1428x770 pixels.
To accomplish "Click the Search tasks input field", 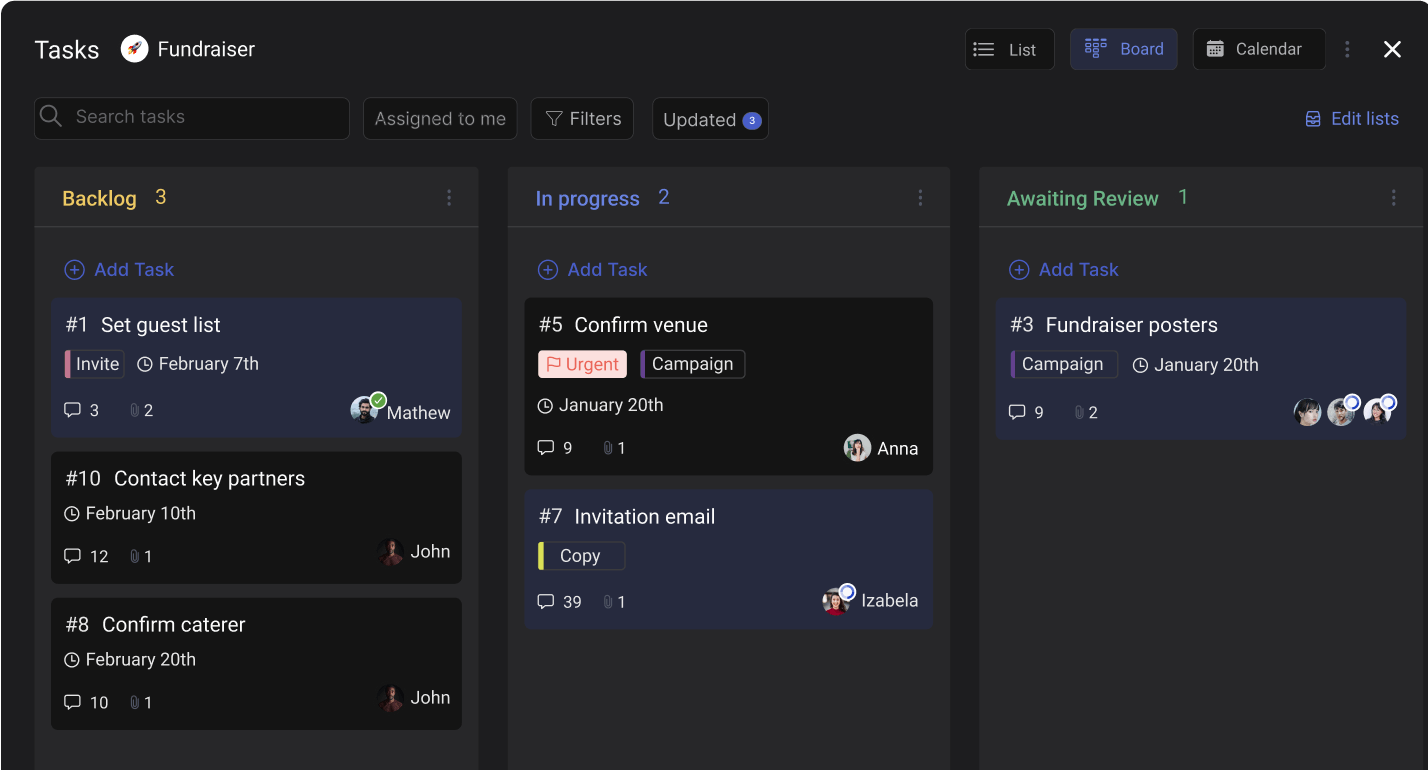I will pos(192,118).
